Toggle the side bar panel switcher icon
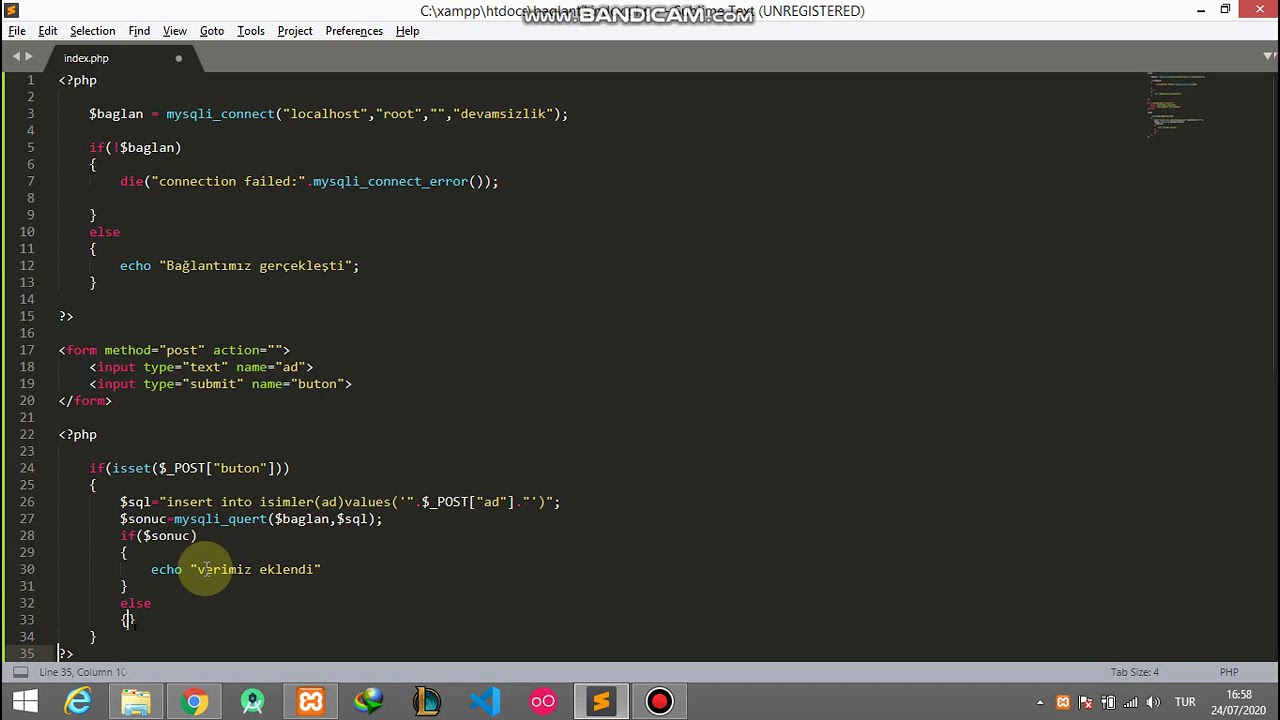 (20, 672)
